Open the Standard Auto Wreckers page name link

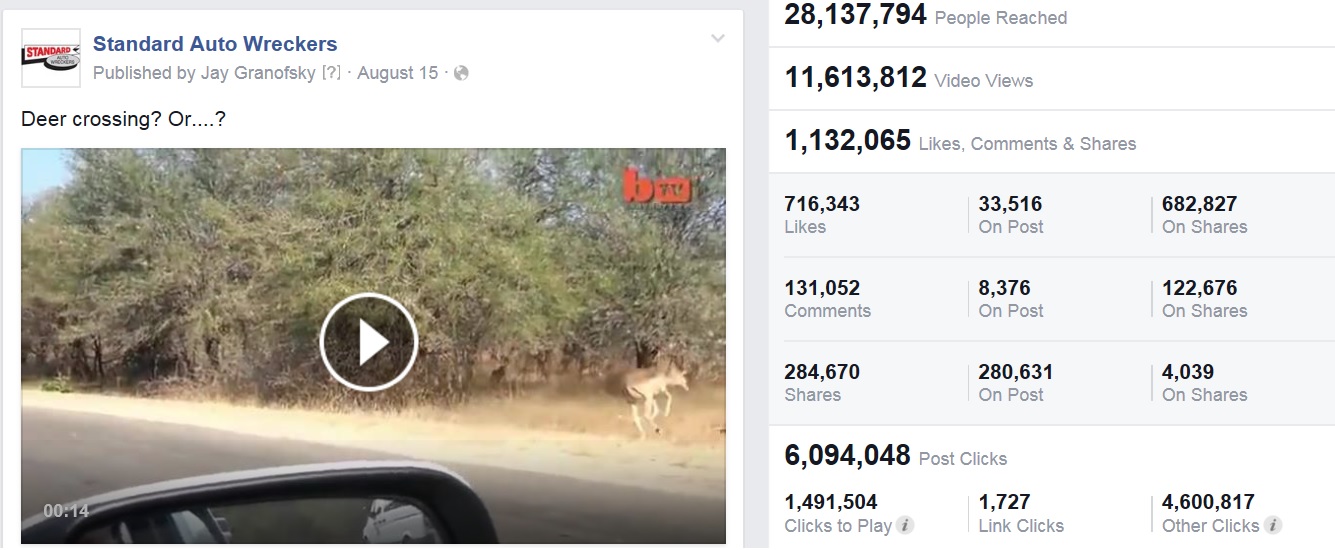click(215, 44)
